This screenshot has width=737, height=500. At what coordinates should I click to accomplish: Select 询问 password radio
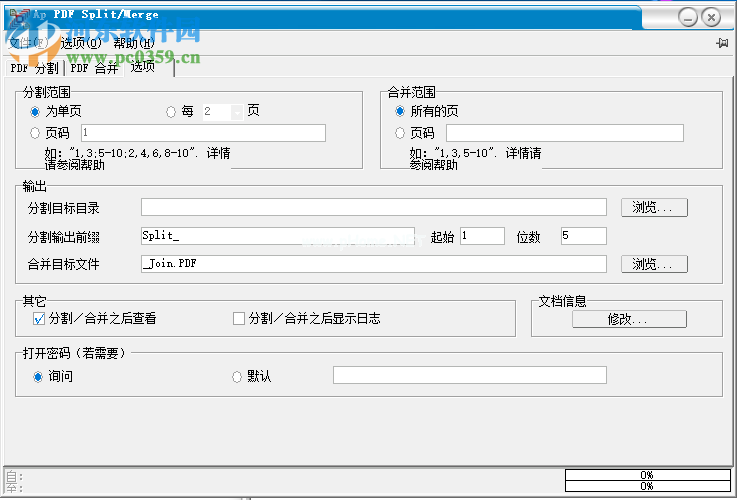pyautogui.click(x=38, y=377)
